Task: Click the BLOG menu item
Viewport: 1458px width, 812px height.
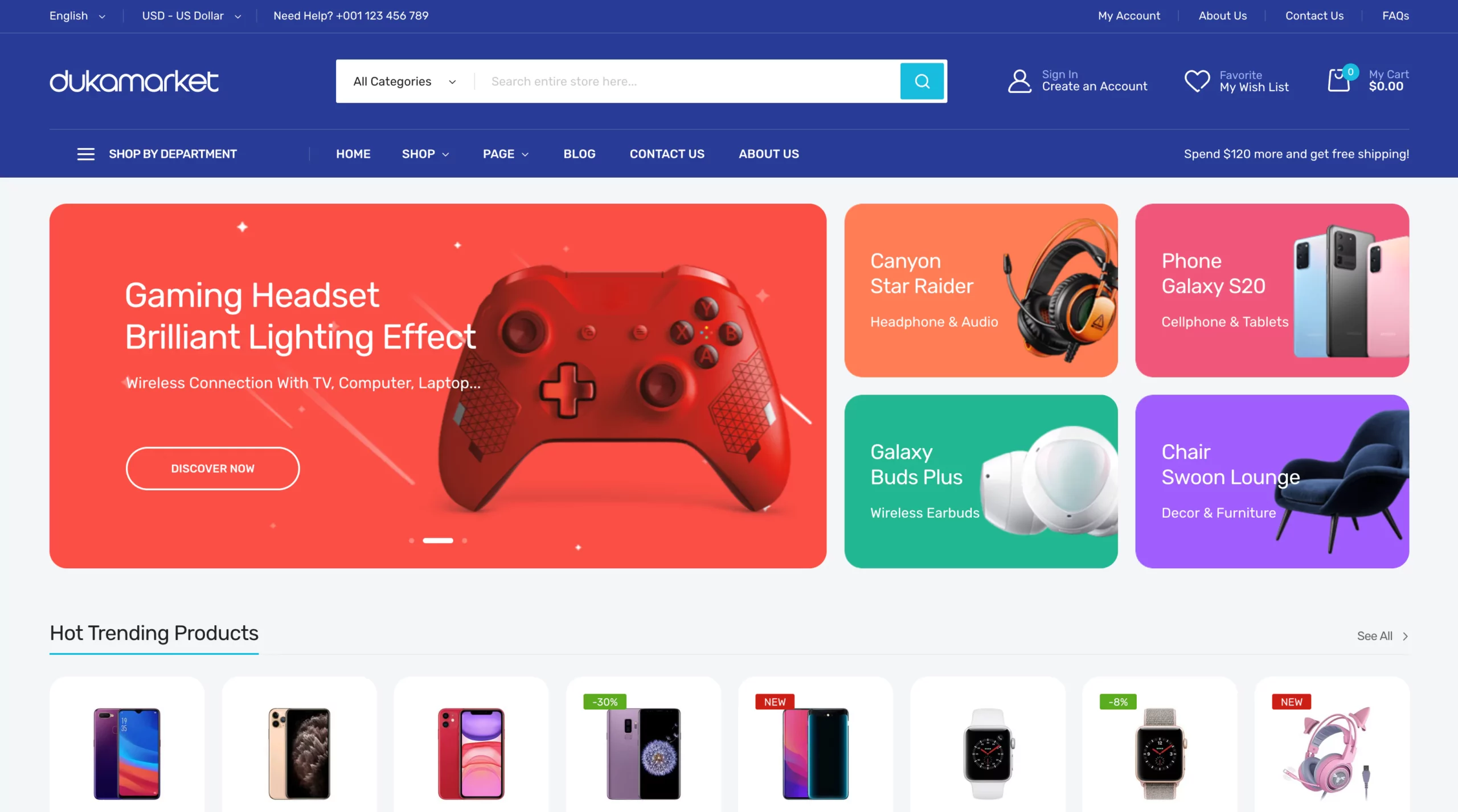Action: [579, 153]
